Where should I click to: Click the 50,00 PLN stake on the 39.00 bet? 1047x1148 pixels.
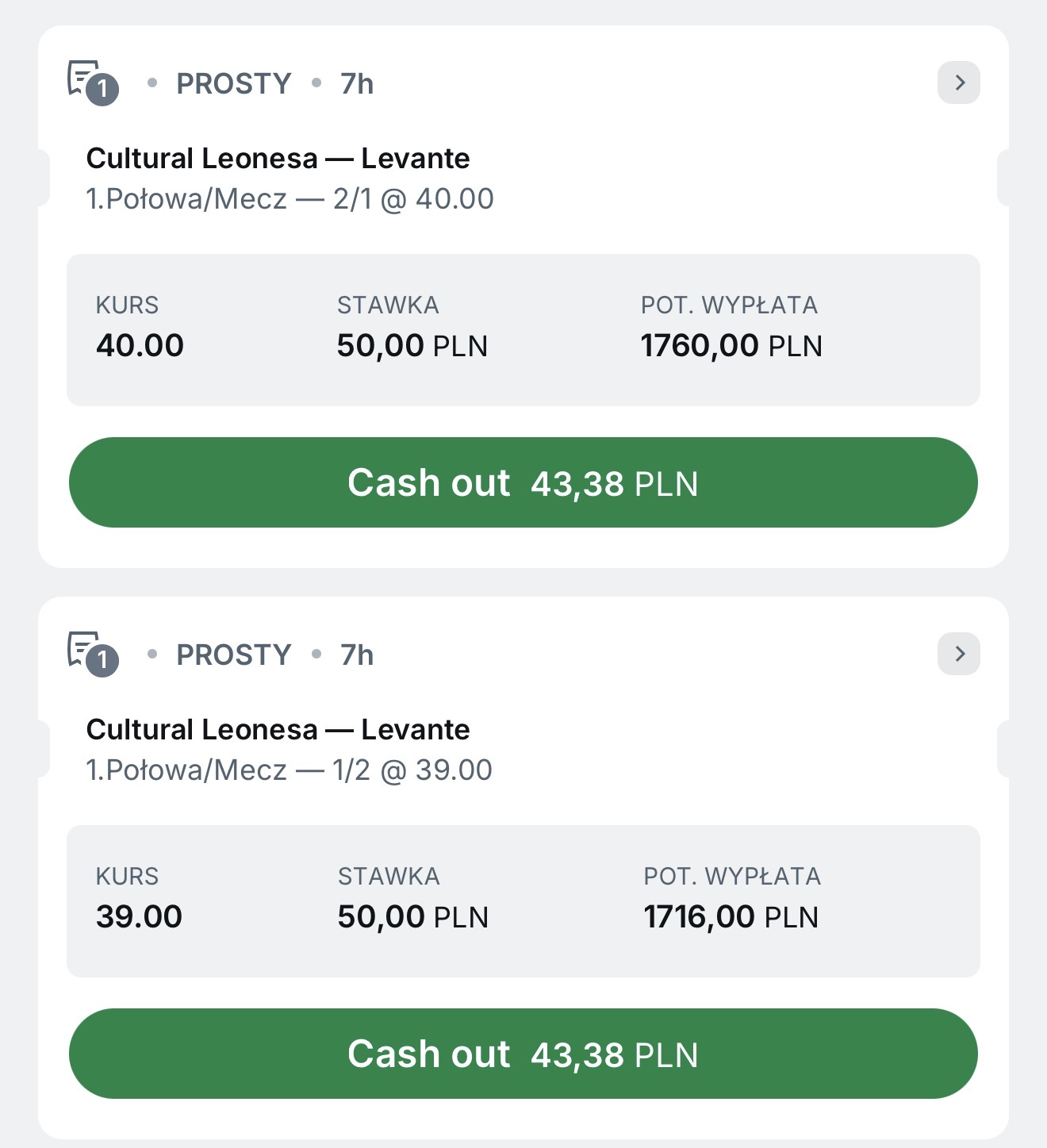tap(412, 916)
